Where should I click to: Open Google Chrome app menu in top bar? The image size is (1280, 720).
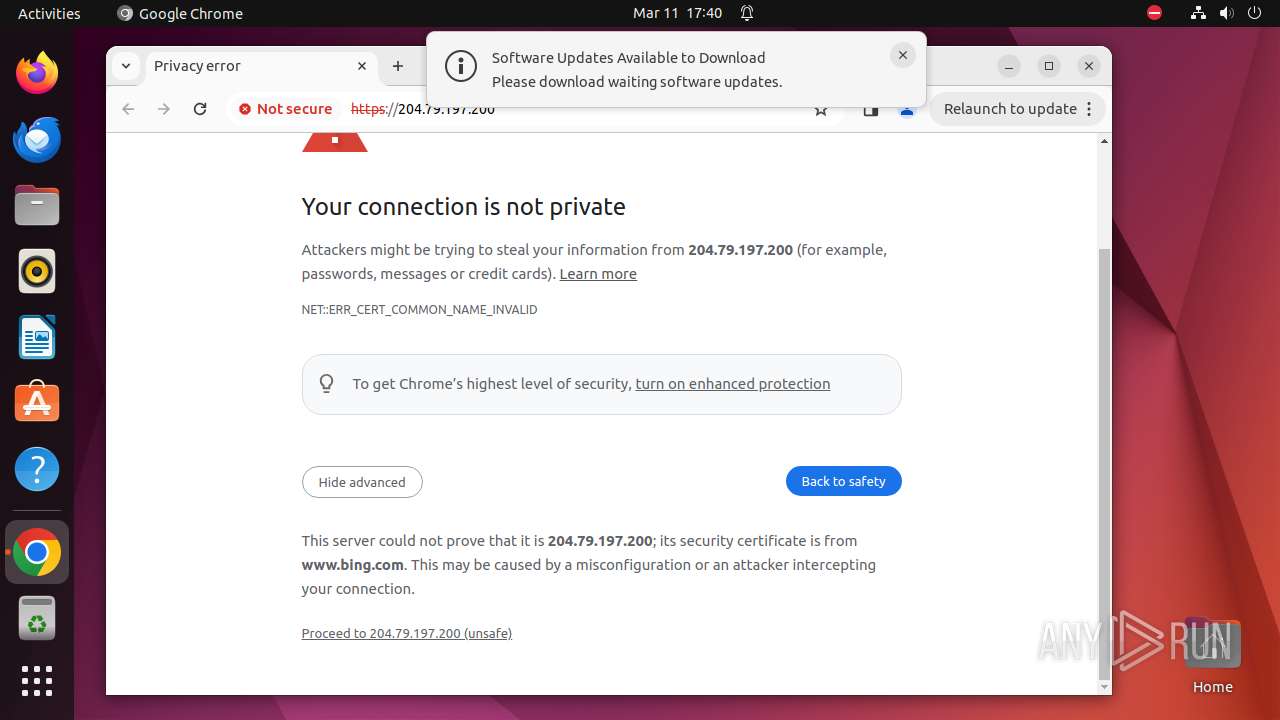[x=180, y=13]
